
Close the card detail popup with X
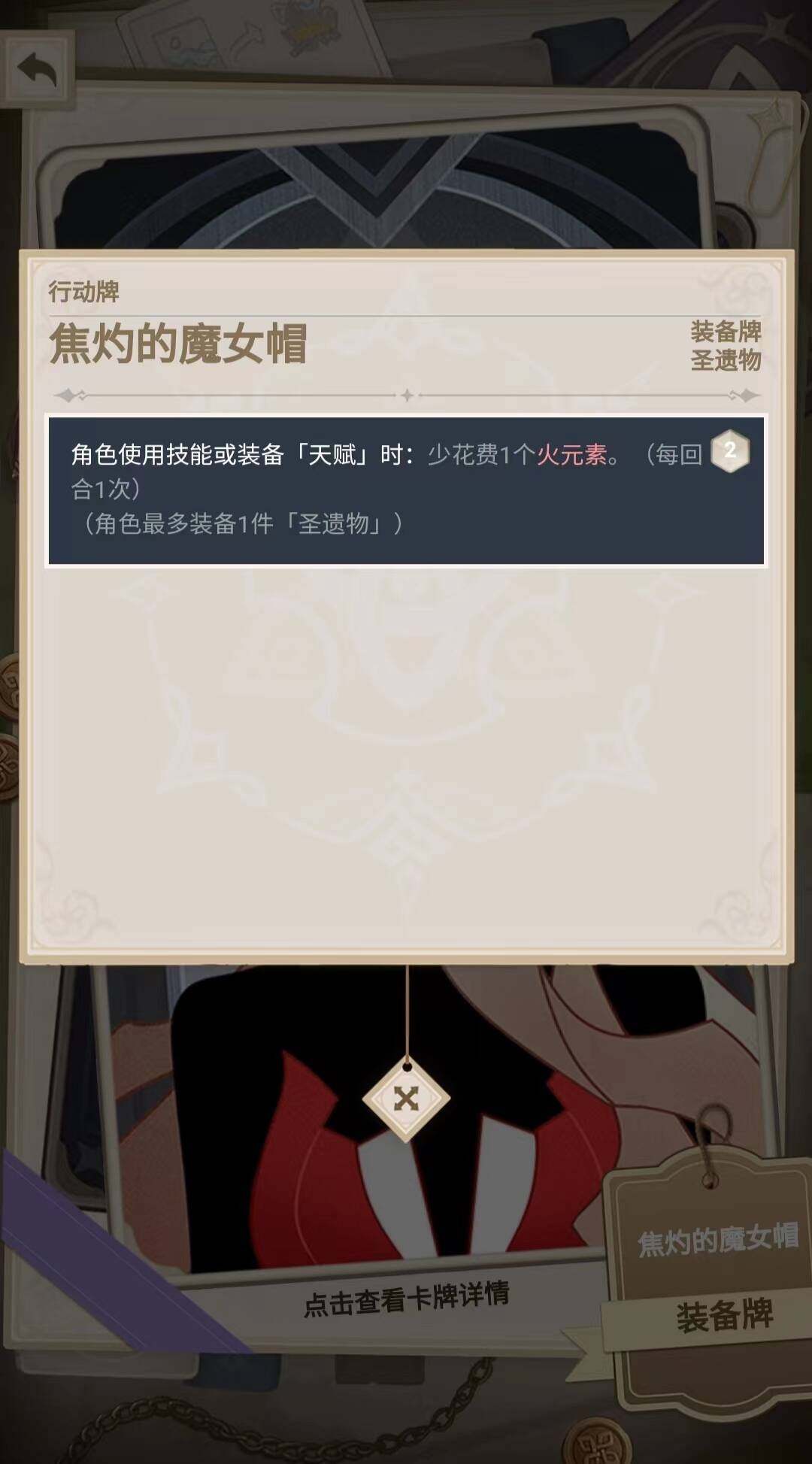(x=406, y=1099)
